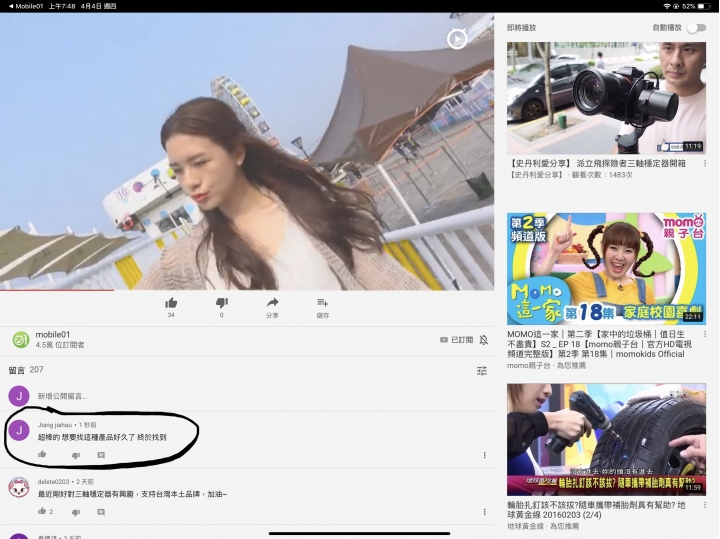
Task: Open the share arrow option
Action: coord(272,303)
